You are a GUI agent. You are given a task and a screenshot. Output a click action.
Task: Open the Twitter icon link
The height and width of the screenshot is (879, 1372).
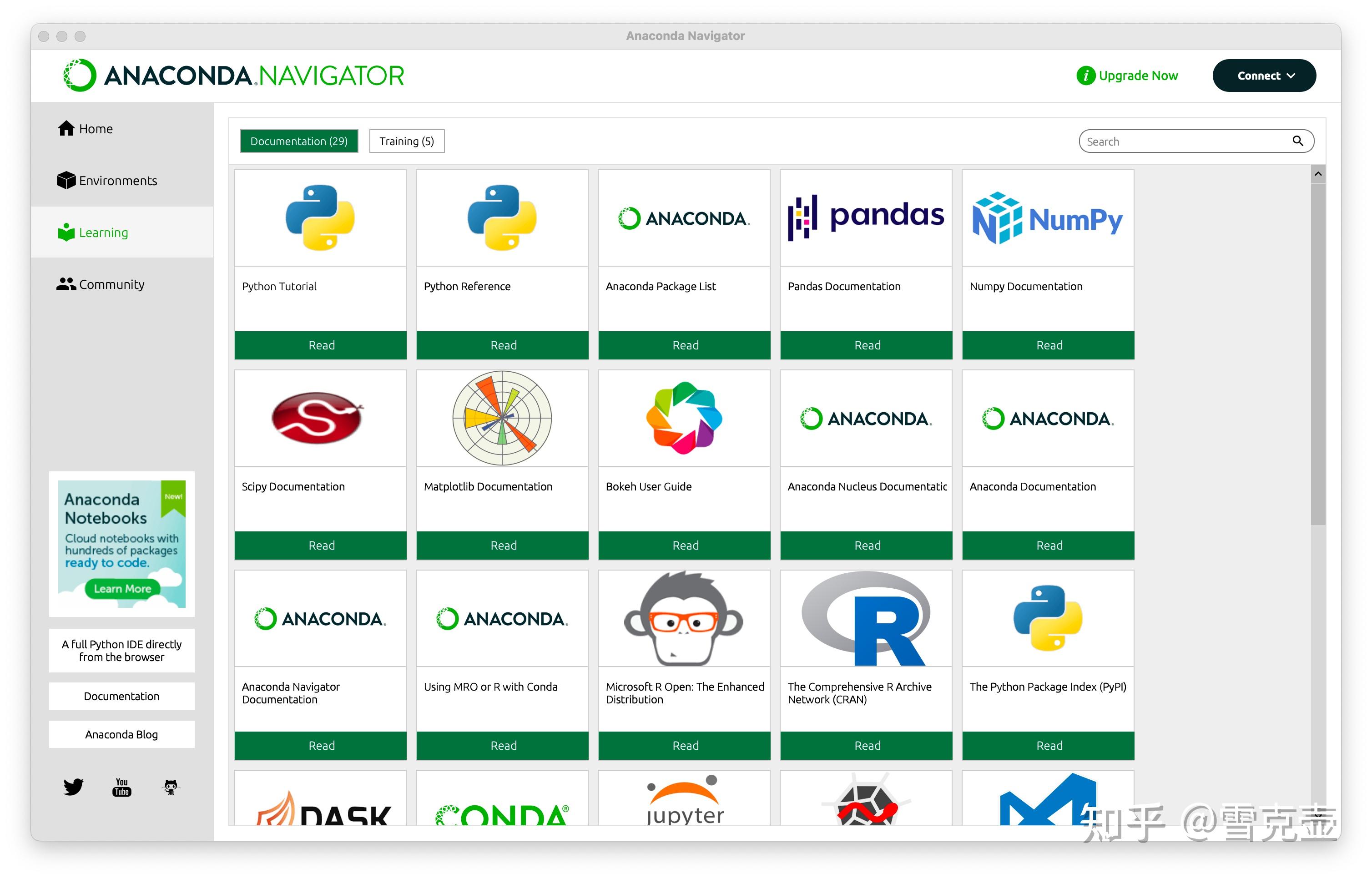(x=73, y=787)
